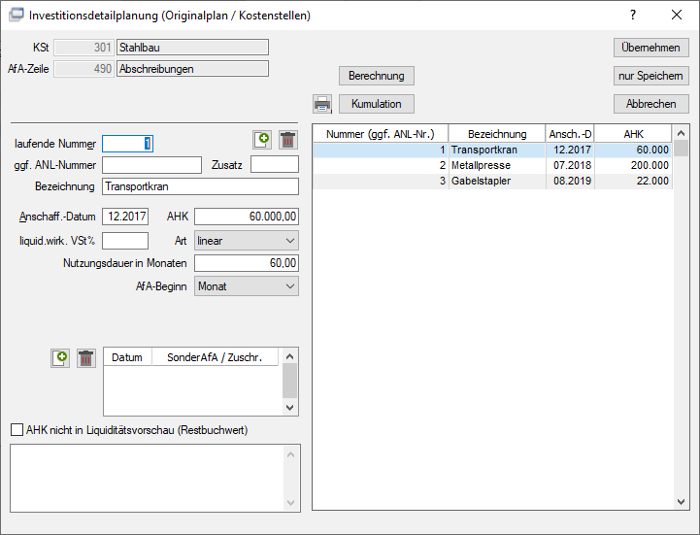The image size is (700, 535).
Task: Click the Abbrechen button
Action: point(651,104)
